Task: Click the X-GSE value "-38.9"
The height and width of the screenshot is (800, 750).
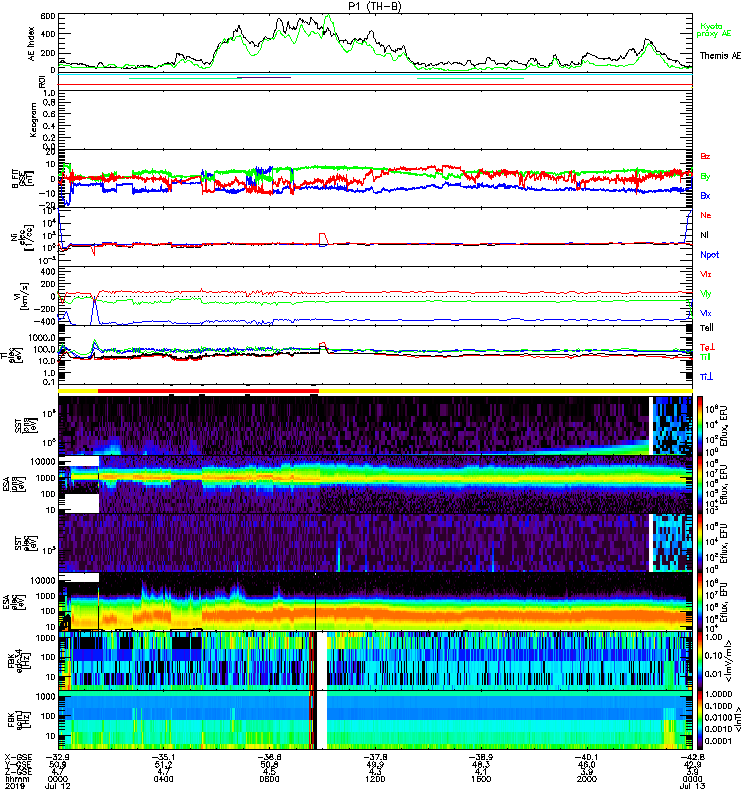Action: coord(481,757)
